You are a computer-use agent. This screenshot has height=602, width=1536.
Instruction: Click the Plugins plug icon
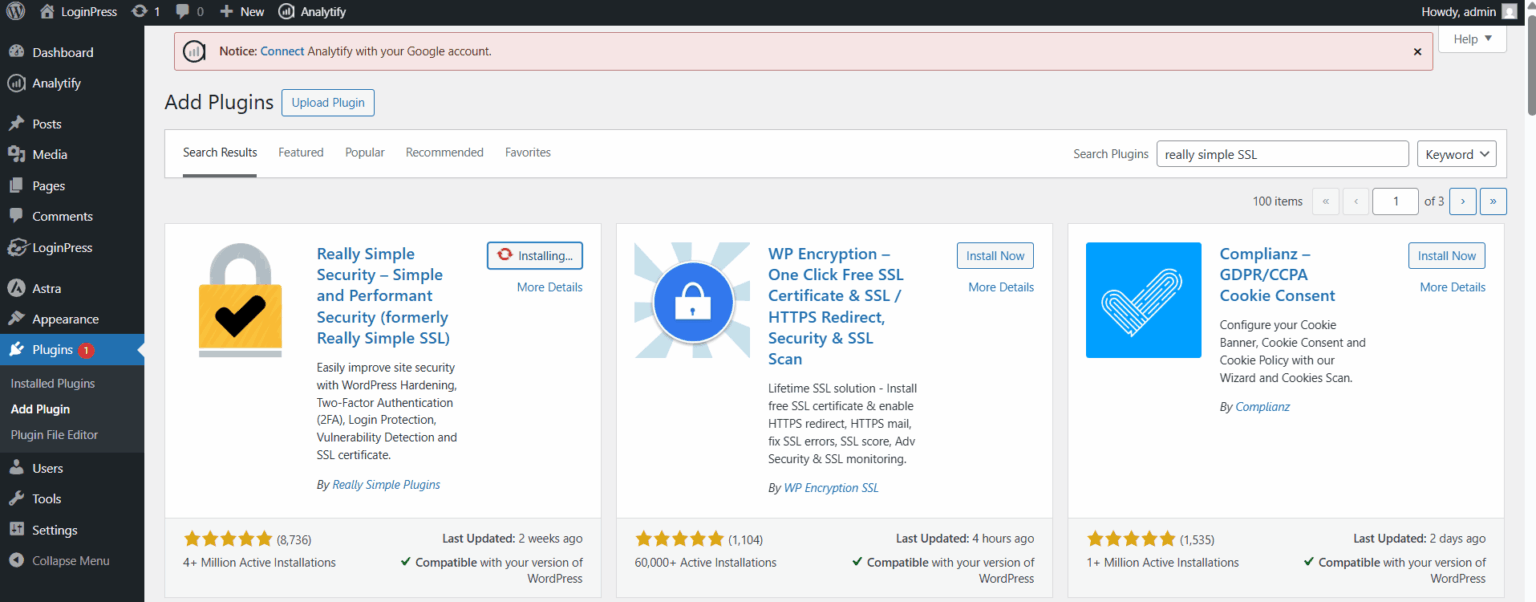tap(16, 350)
